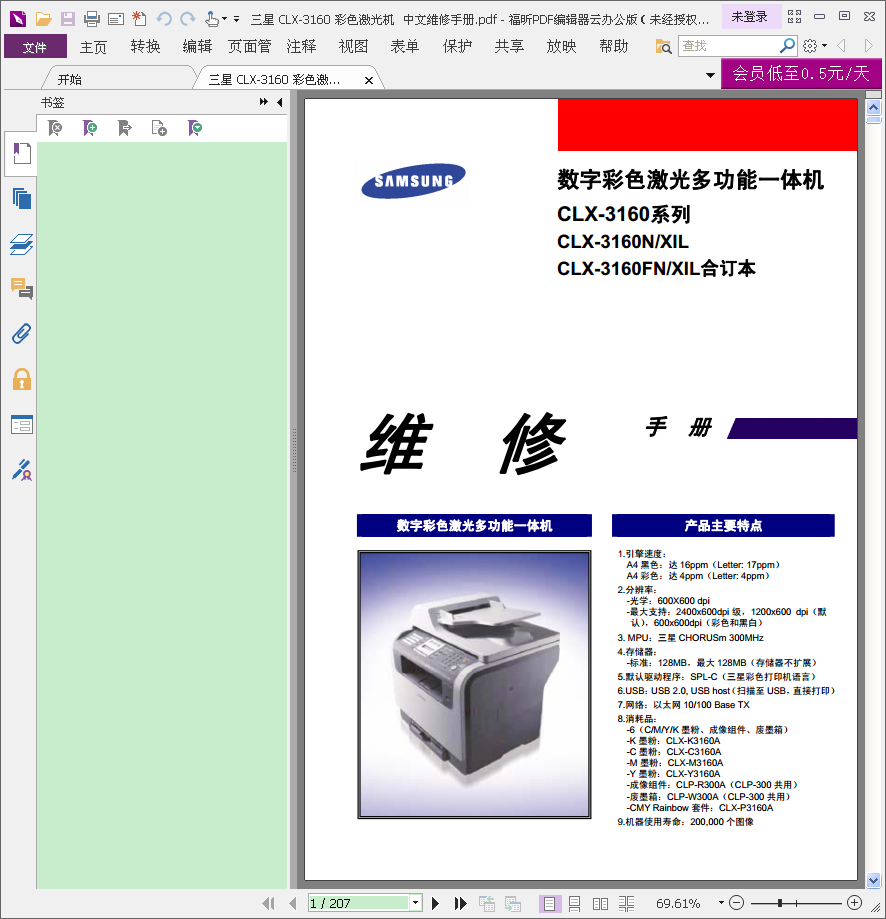Click the page number field 1 / 207

point(358,903)
